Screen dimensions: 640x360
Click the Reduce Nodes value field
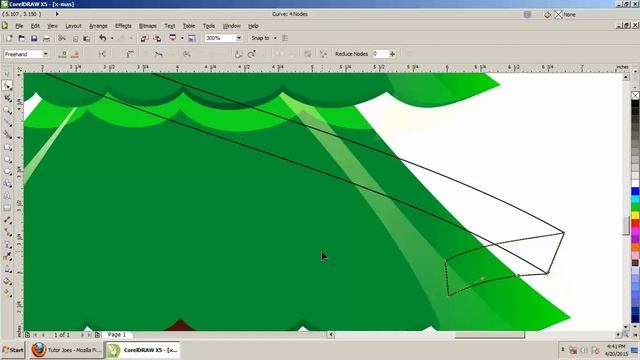point(380,54)
